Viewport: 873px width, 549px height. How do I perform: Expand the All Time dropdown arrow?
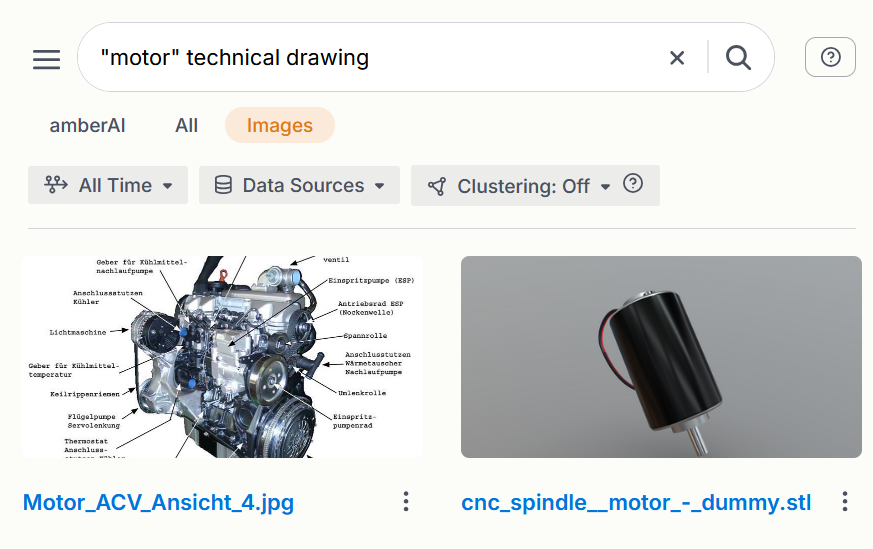click(168, 186)
